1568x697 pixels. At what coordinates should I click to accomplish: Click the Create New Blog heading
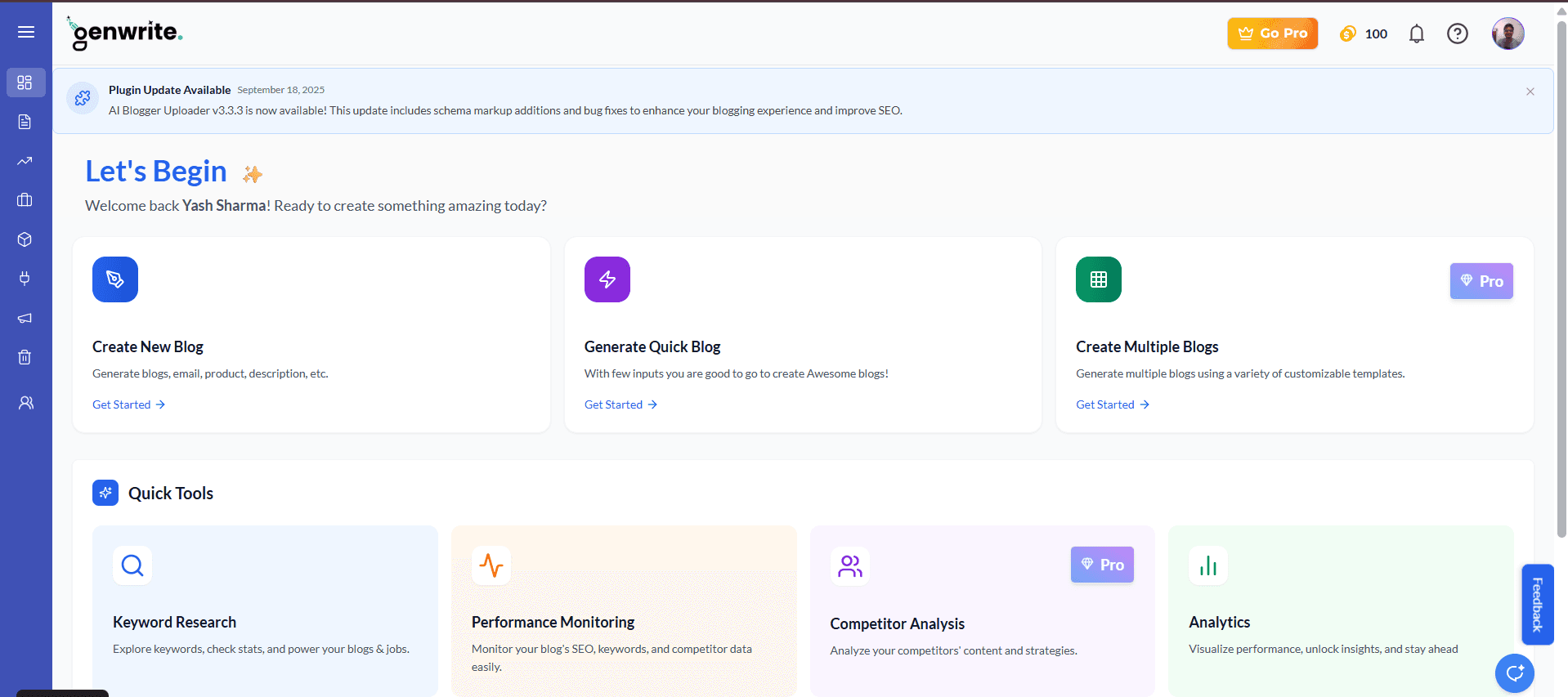pyautogui.click(x=148, y=347)
